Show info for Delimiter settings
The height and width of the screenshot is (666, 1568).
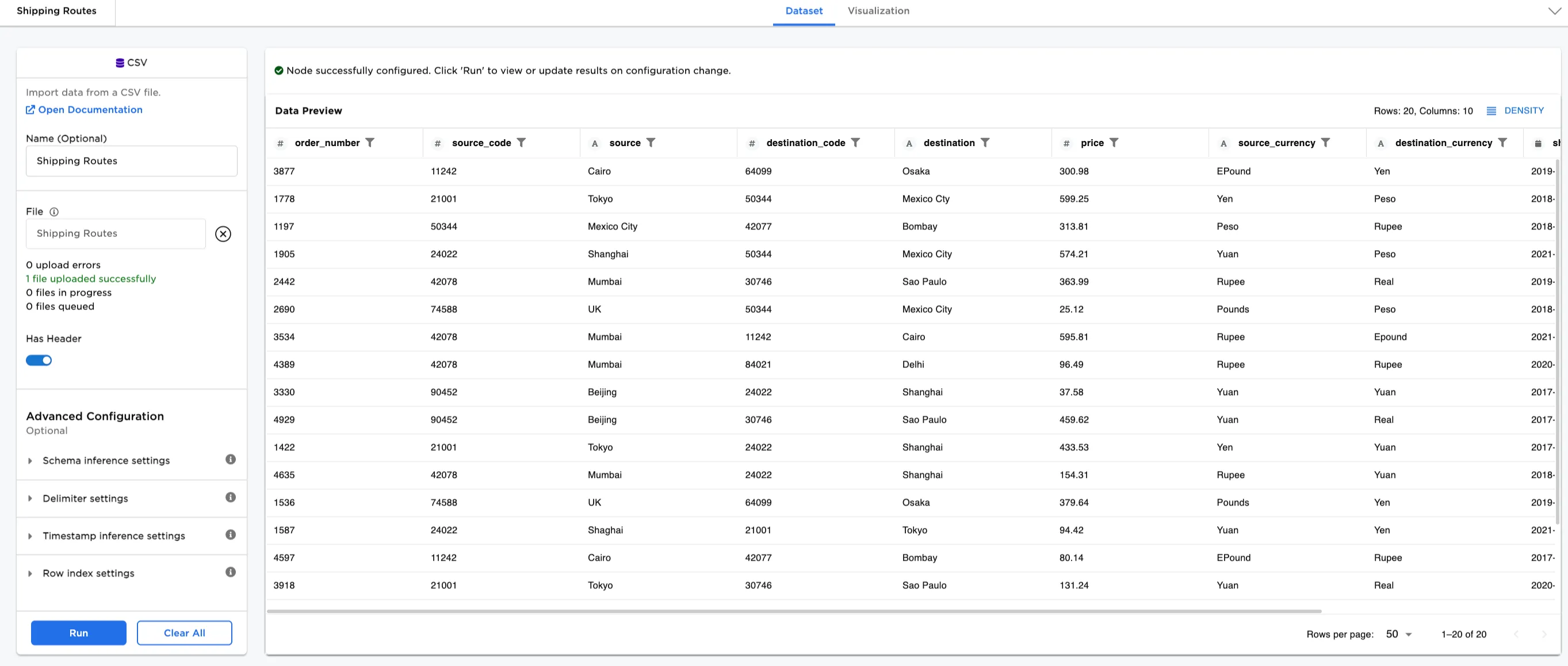pos(230,497)
